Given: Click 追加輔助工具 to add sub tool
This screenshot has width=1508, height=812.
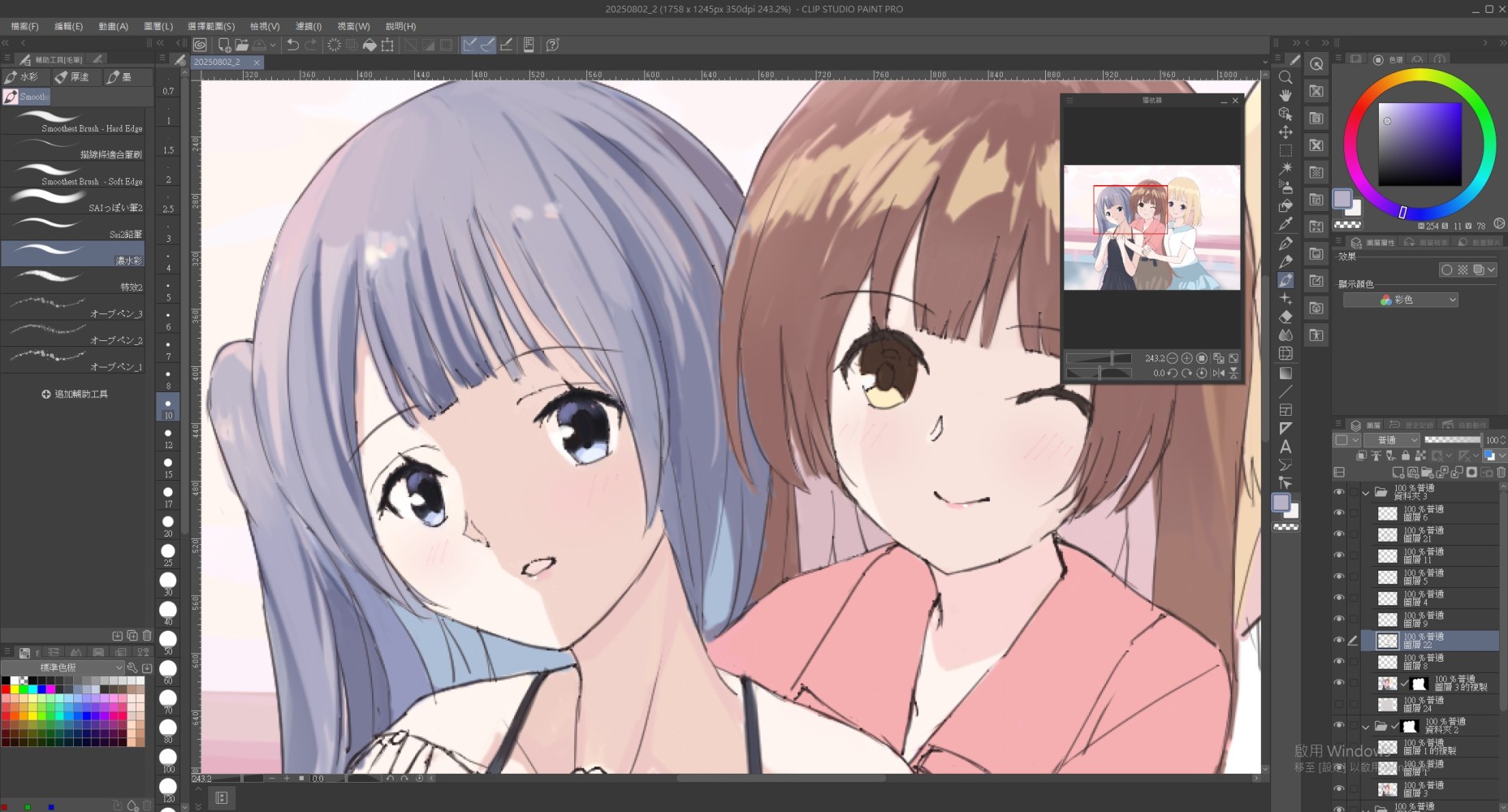Looking at the screenshot, I should pos(75,394).
